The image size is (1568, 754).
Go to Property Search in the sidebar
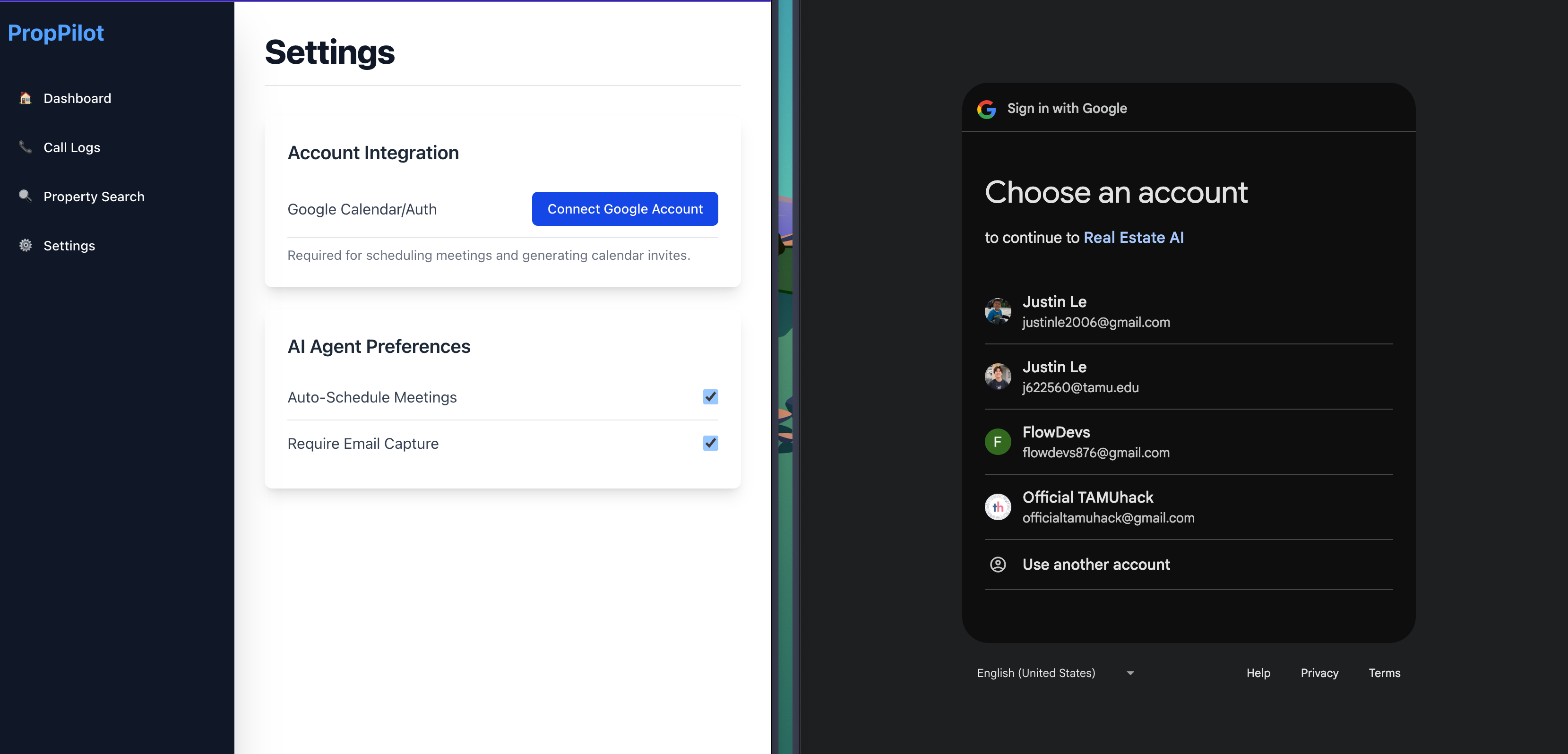pyautogui.click(x=94, y=197)
